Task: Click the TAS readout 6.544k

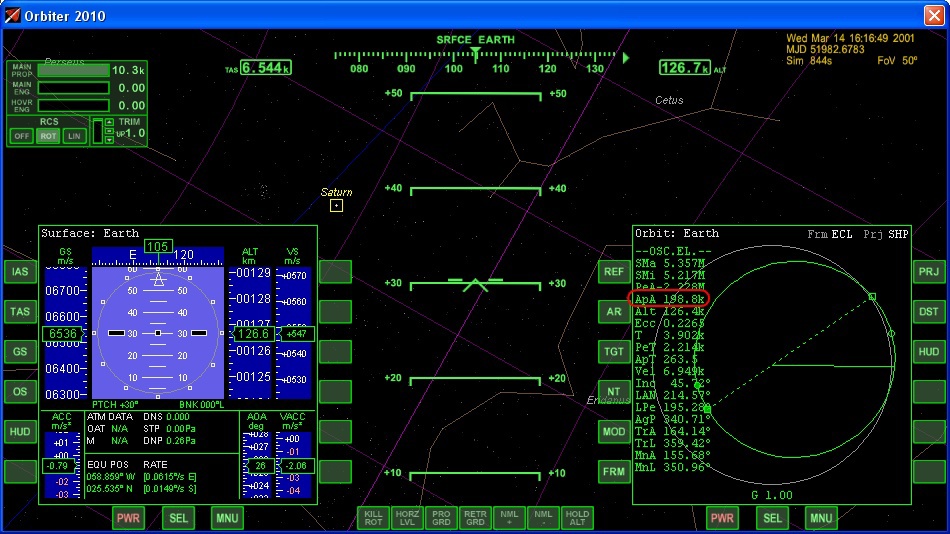Action: coord(266,67)
